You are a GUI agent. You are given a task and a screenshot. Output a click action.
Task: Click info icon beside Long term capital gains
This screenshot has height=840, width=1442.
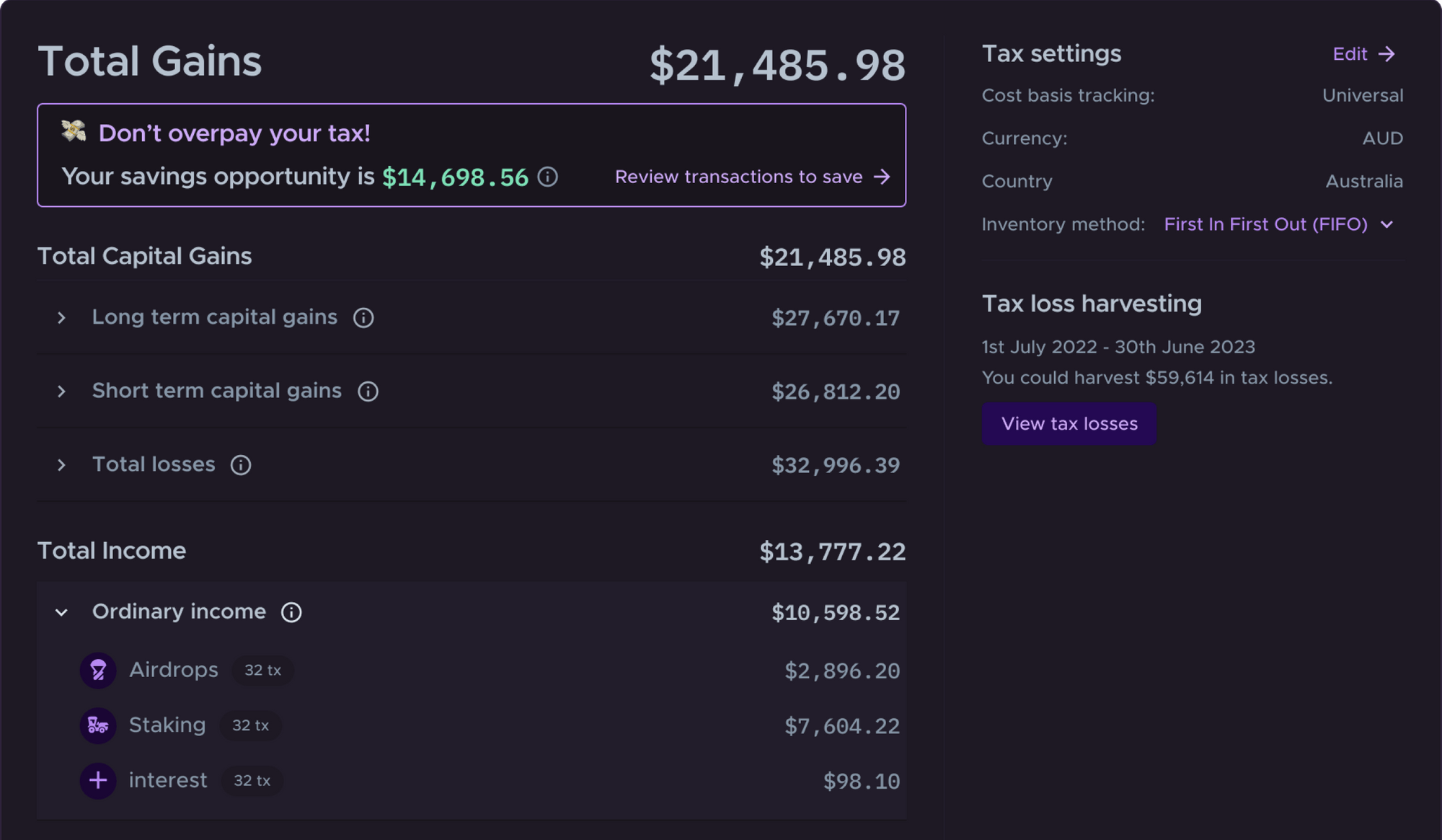(363, 318)
